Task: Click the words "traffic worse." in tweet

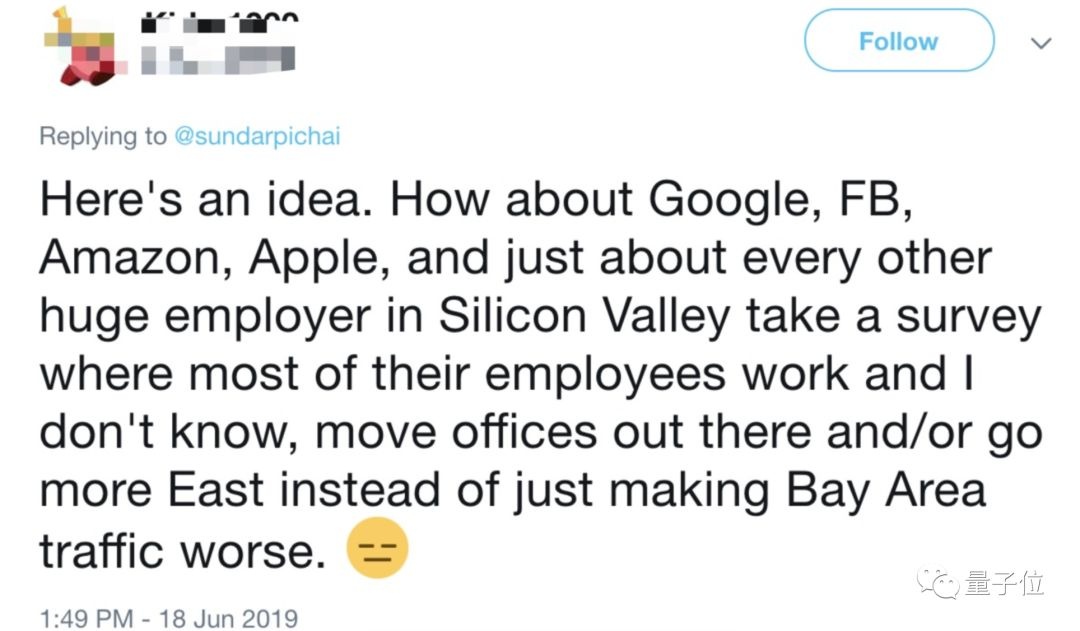Action: [182, 551]
